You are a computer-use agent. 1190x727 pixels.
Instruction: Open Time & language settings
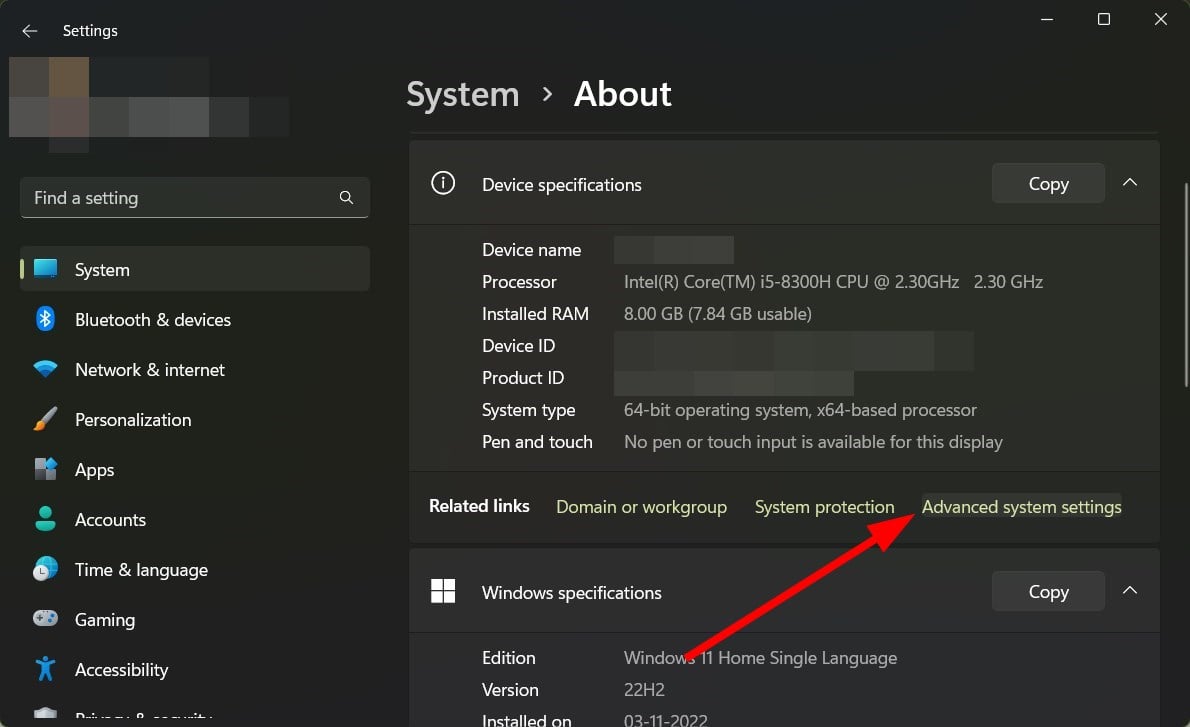pos(195,570)
